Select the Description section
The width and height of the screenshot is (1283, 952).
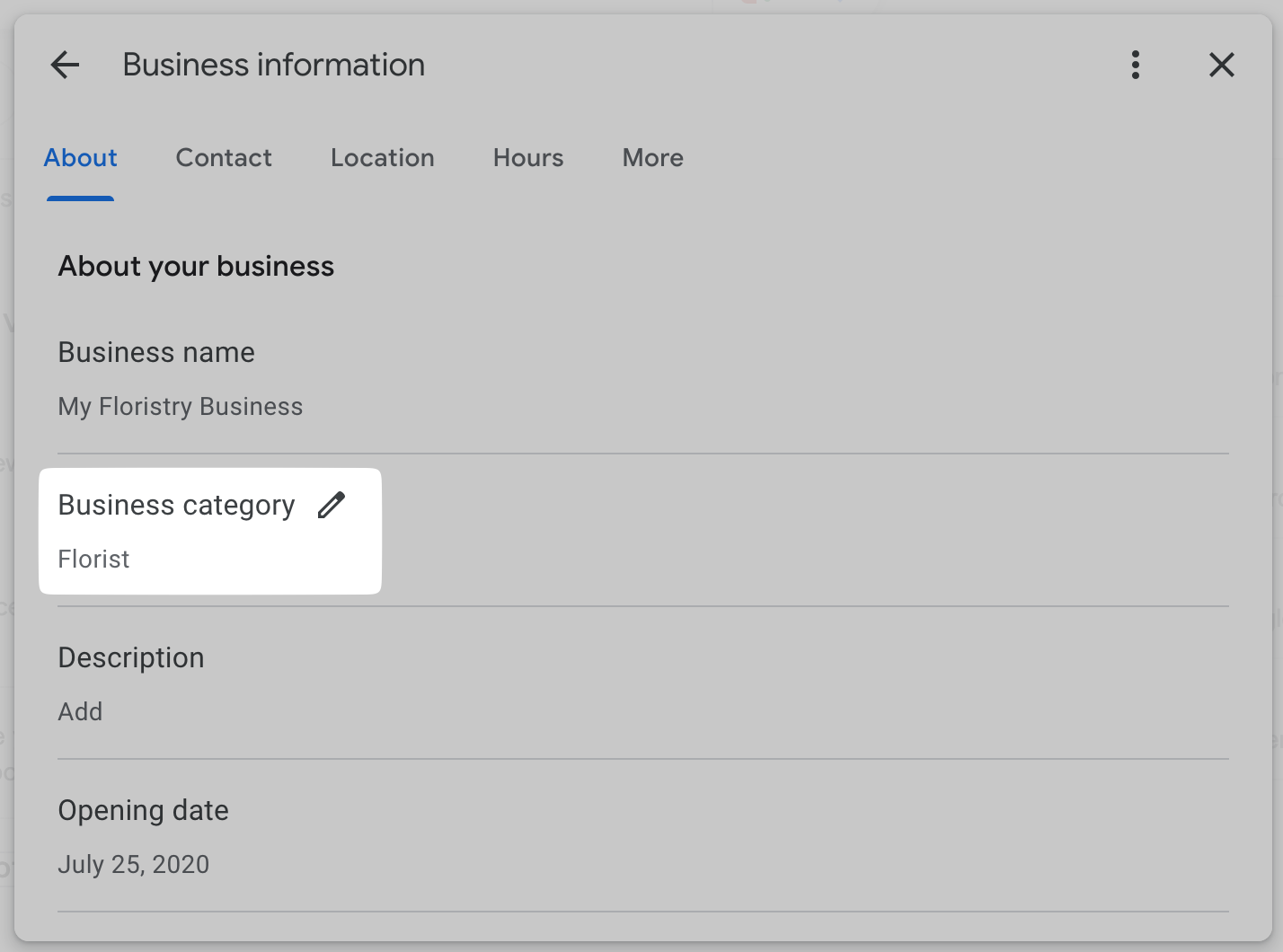pos(131,657)
